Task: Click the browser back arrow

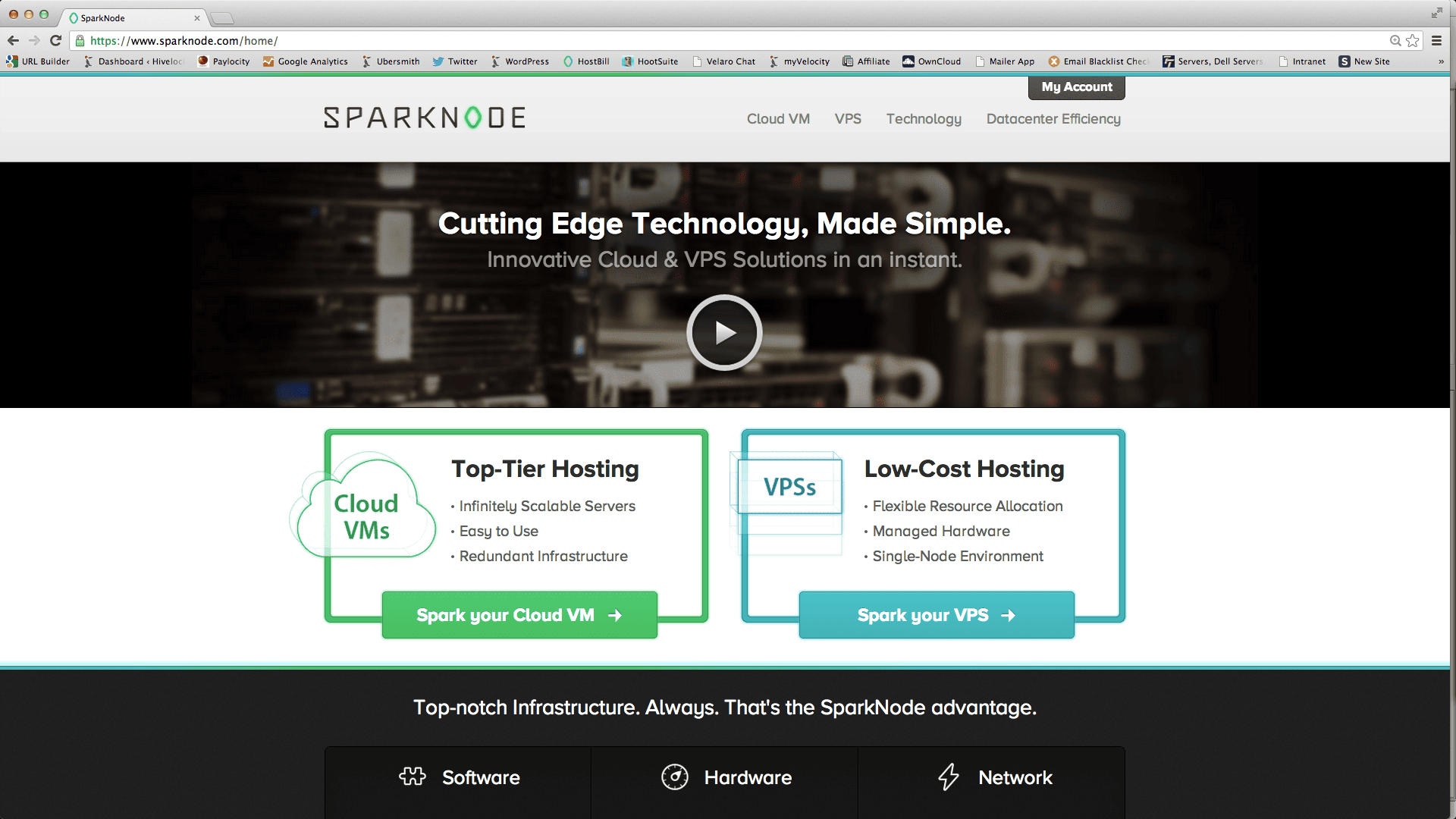Action: coord(13,41)
